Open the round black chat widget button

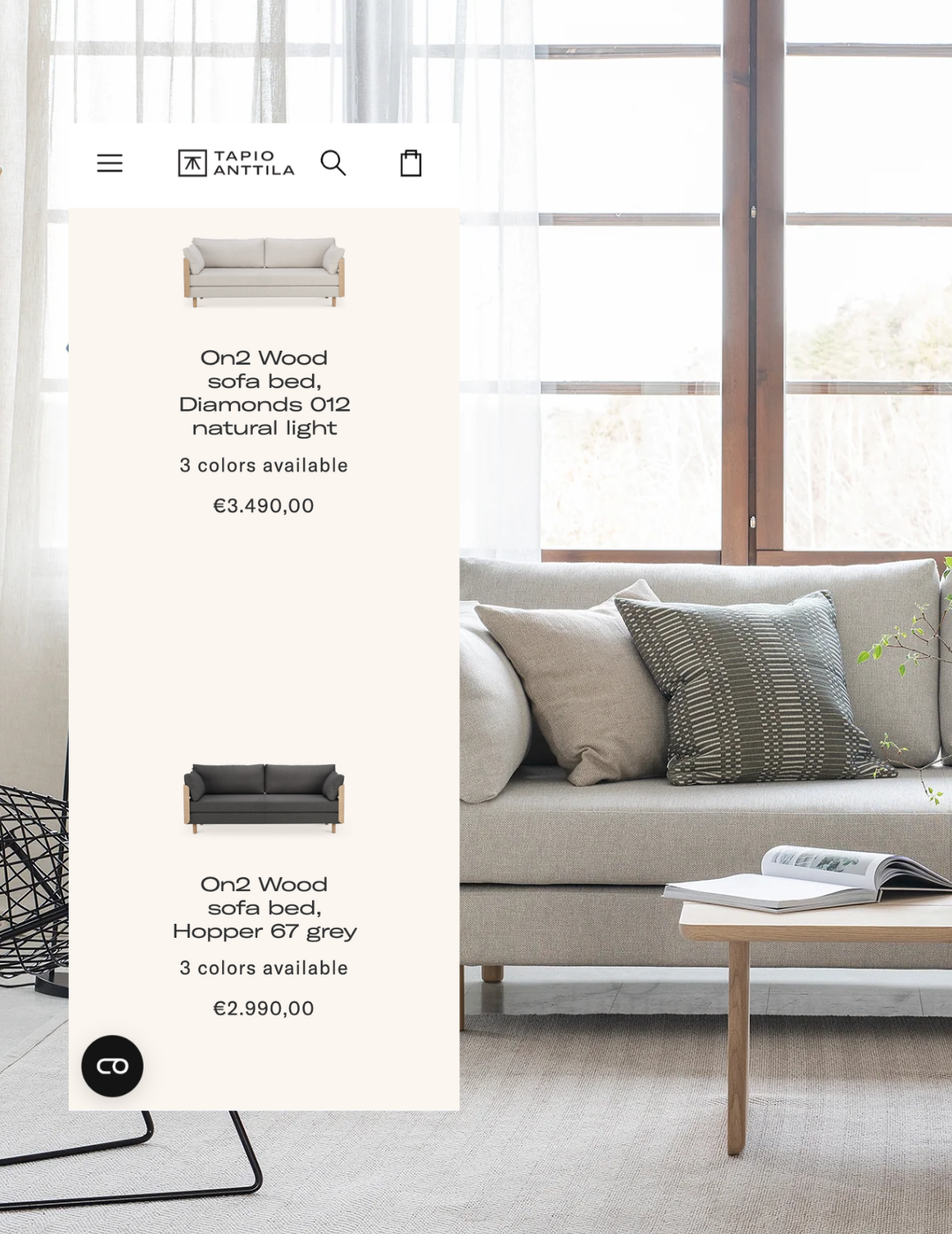point(112,1066)
